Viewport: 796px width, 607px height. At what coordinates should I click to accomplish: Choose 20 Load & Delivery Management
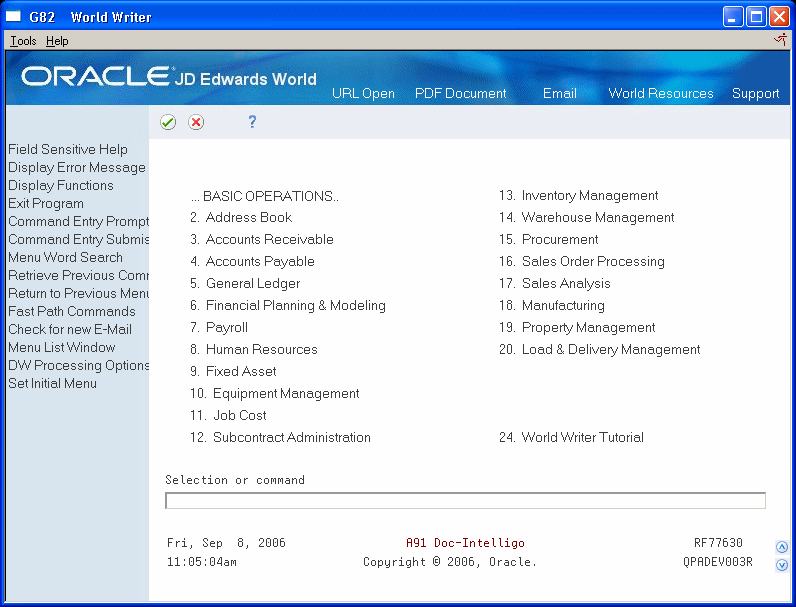pos(599,350)
